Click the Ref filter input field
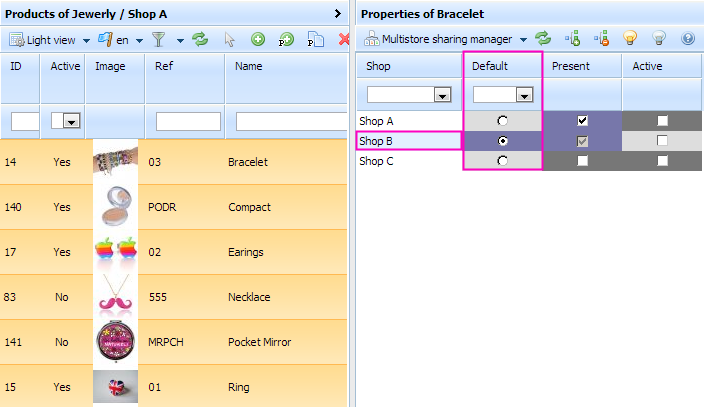The width and height of the screenshot is (704, 407). point(188,121)
